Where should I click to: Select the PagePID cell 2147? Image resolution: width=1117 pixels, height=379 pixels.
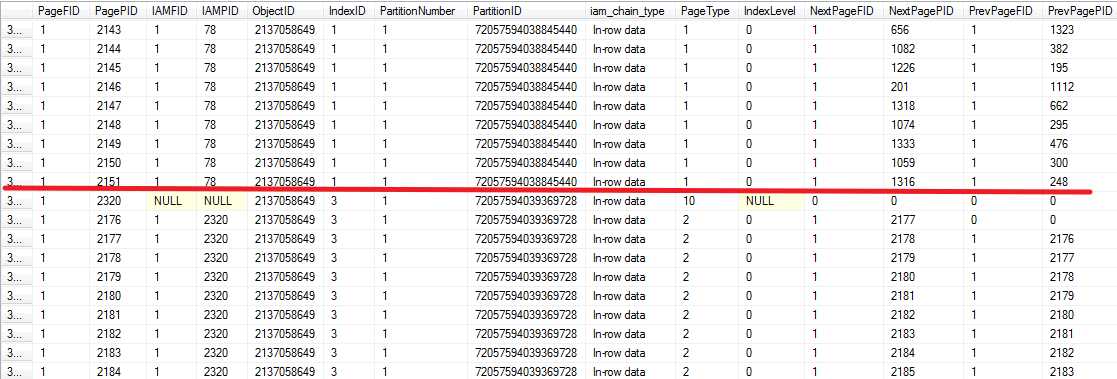[118, 105]
